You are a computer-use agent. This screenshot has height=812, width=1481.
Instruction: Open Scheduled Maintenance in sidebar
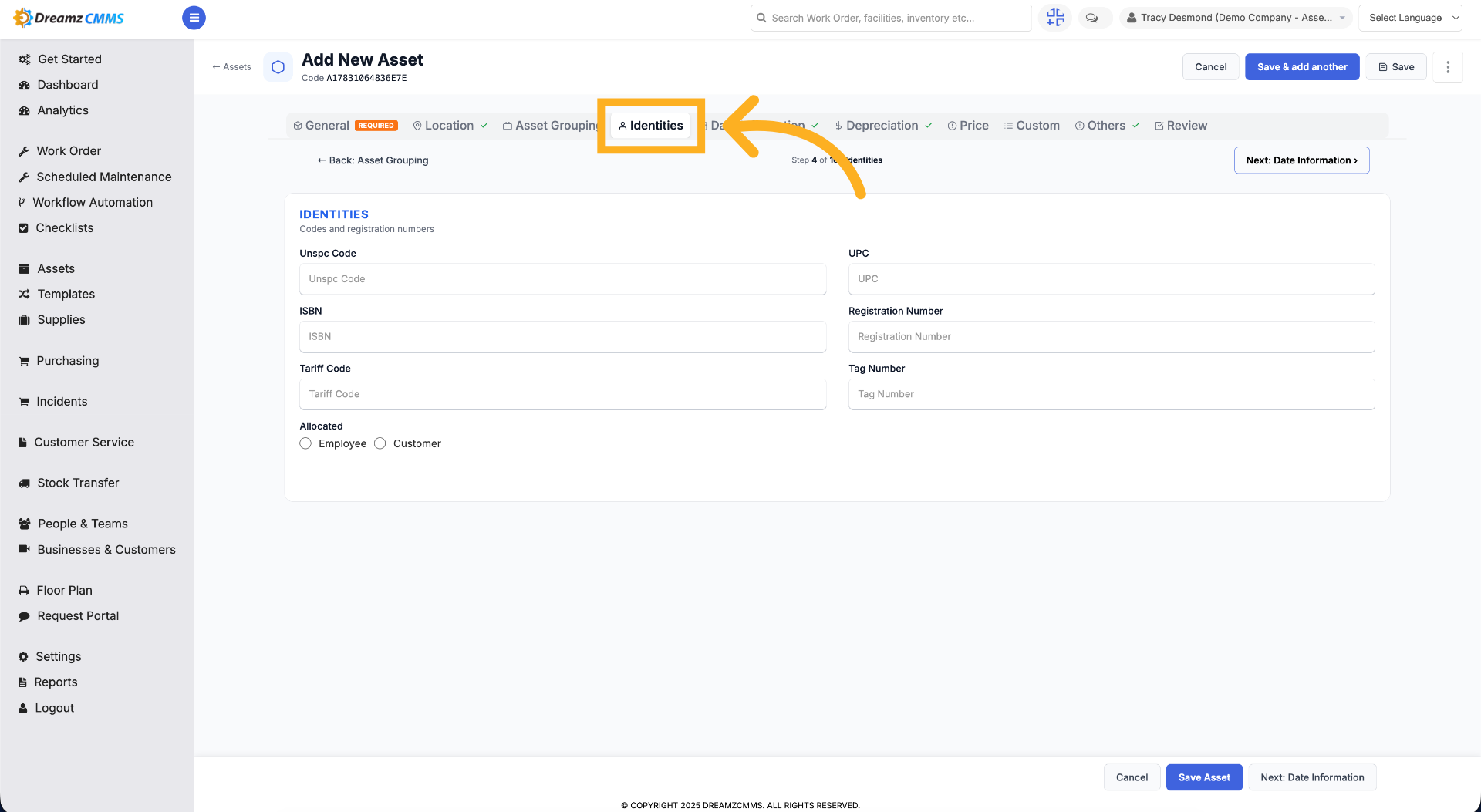[x=95, y=177]
